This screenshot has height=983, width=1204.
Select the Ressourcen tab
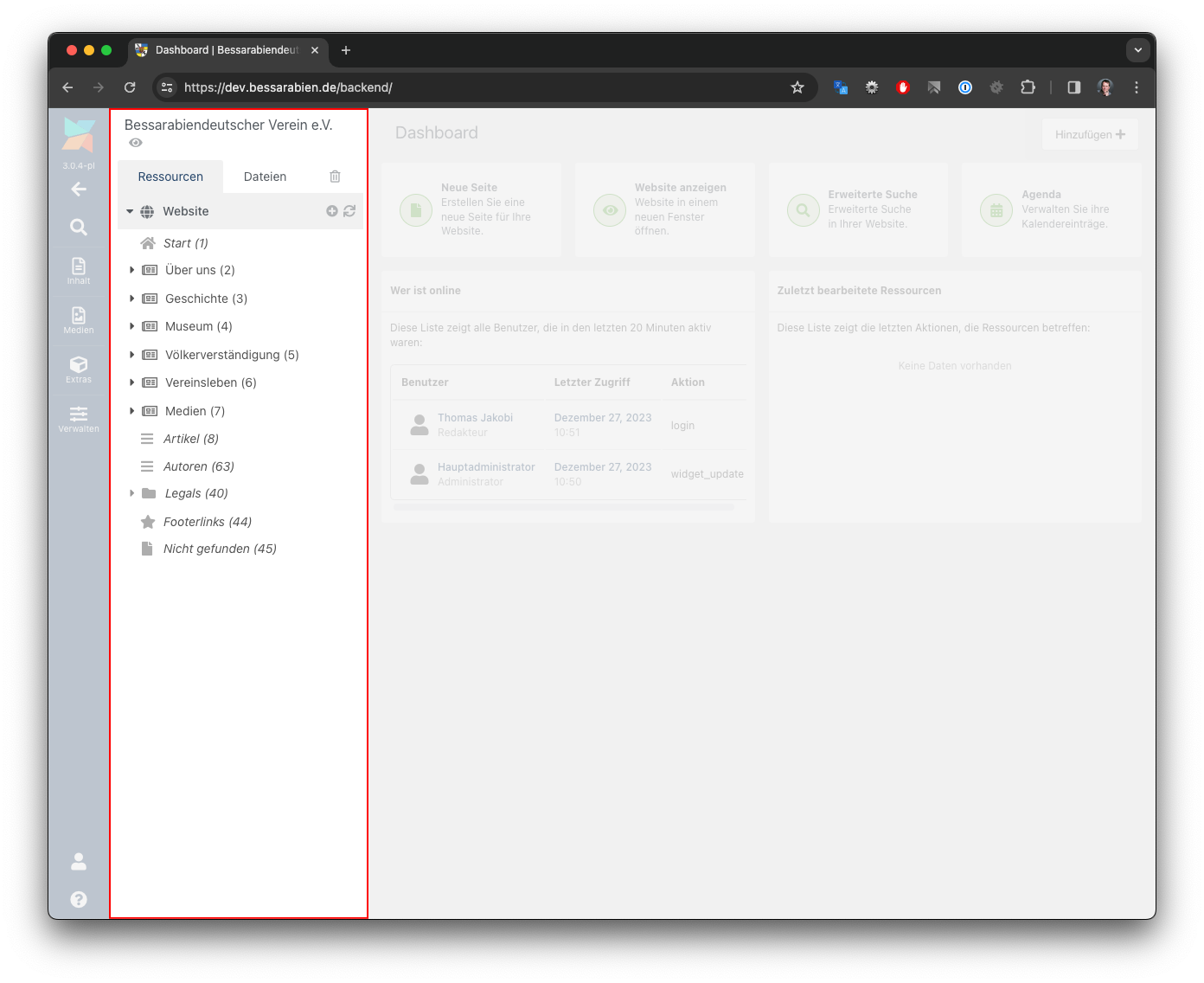170,177
